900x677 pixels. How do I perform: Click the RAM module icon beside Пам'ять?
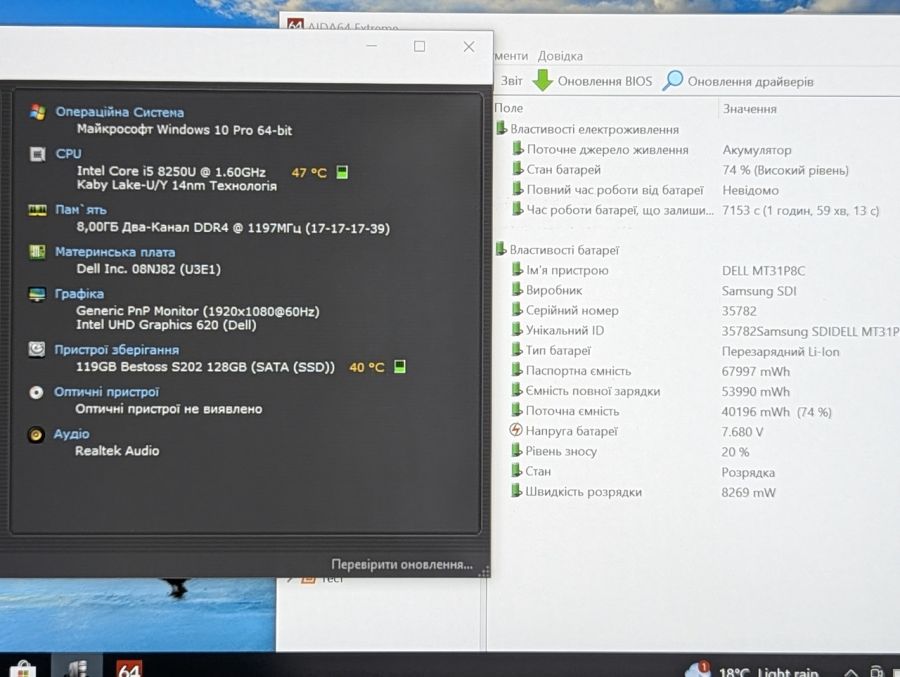(x=37, y=210)
